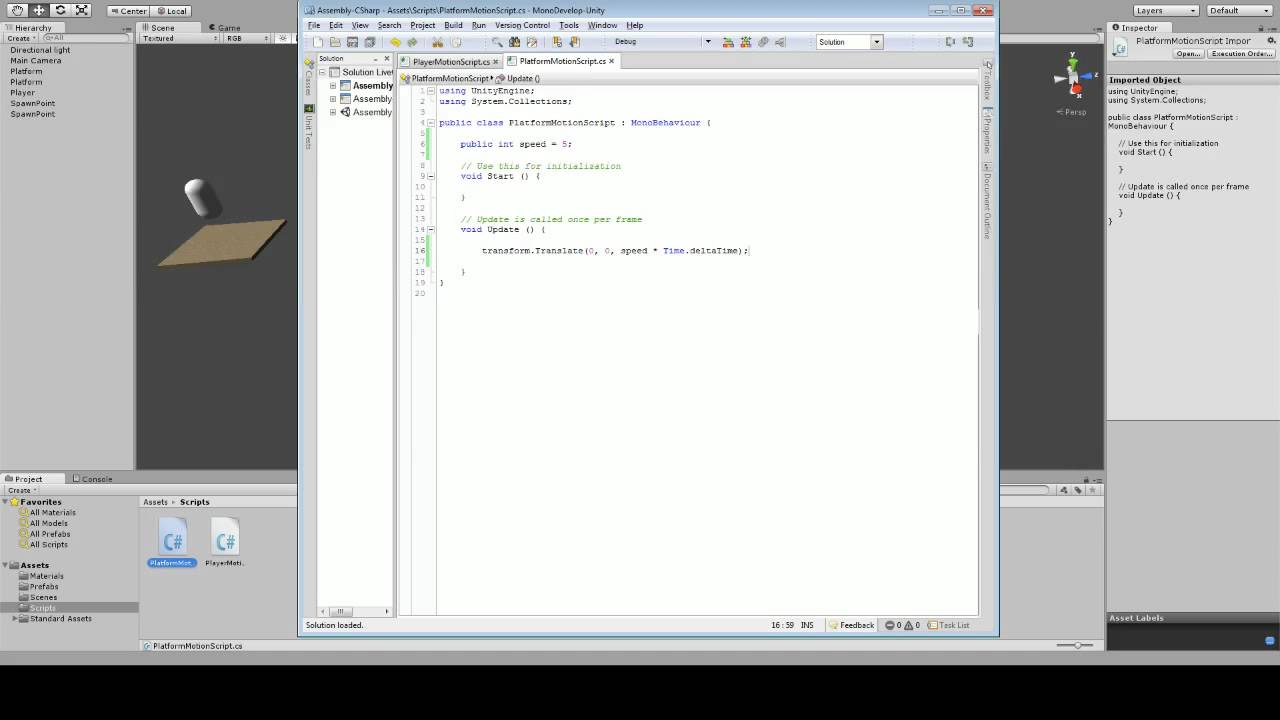1280x720 pixels.
Task: Expand Standard Assets folder in Project
Action: (x=15, y=619)
